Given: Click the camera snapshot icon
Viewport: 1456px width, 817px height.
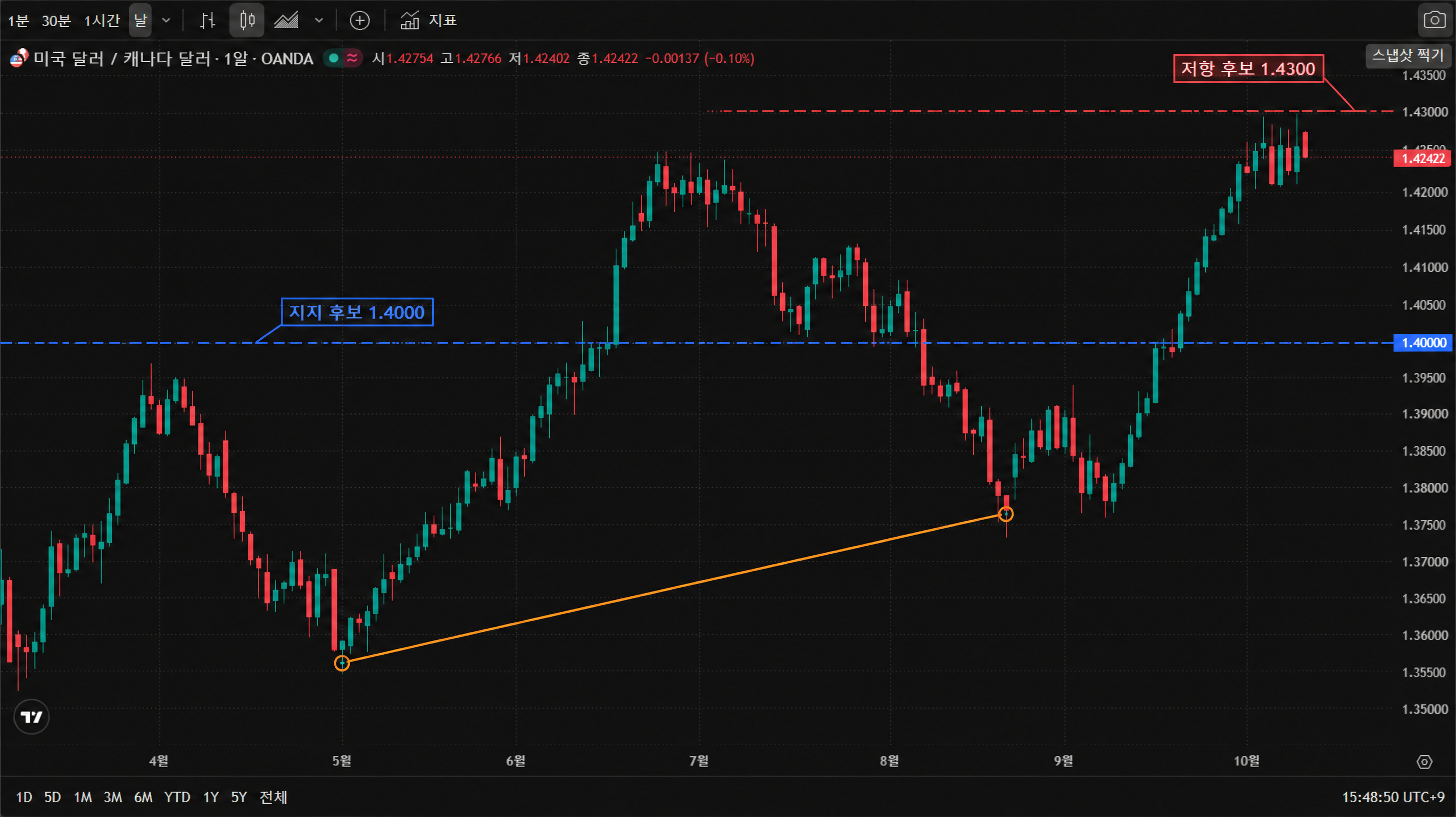Looking at the screenshot, I should (1435, 21).
